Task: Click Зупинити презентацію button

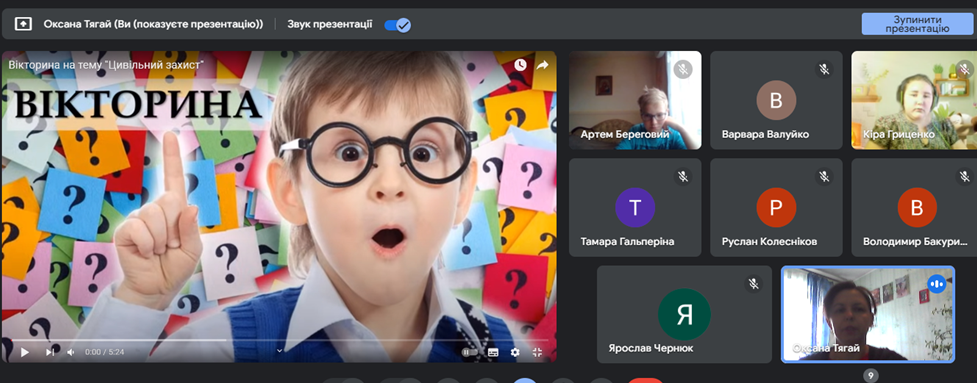Action: coord(917,24)
